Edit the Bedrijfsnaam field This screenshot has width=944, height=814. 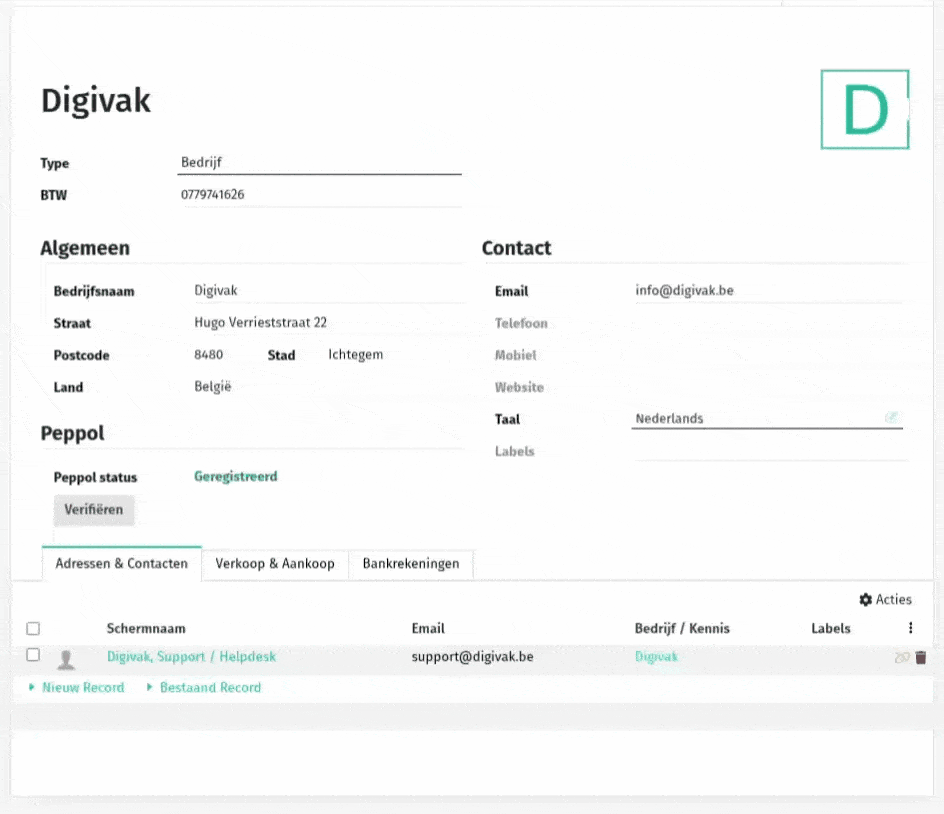[x=328, y=291]
